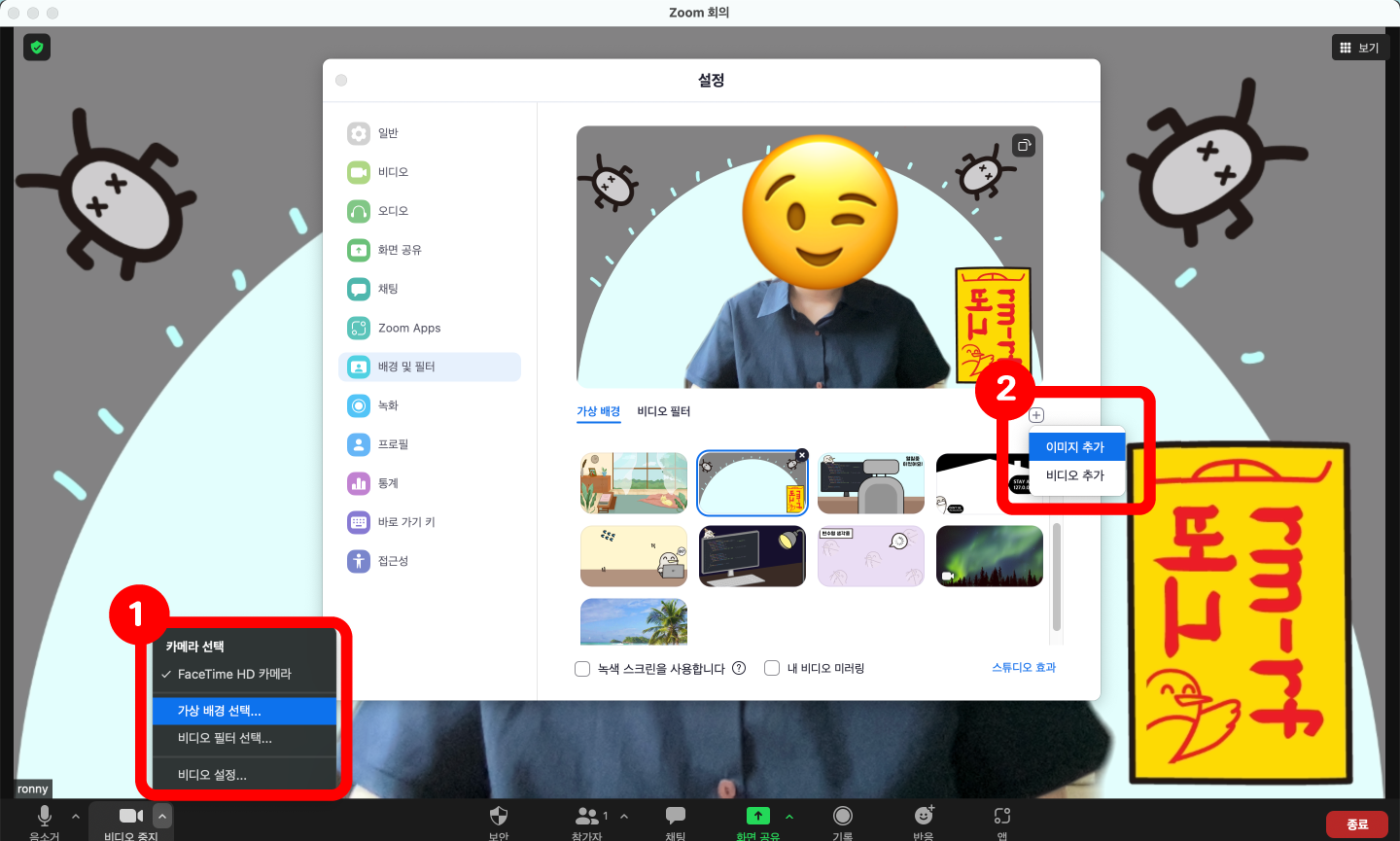Select the ghost with laptop beige background
This screenshot has width=1400, height=841.
[x=634, y=556]
